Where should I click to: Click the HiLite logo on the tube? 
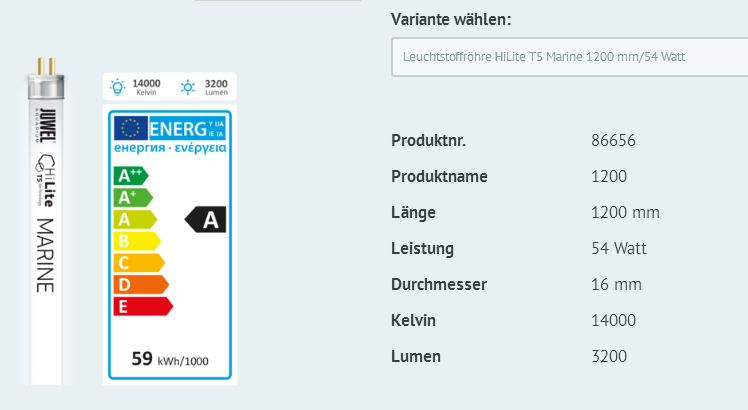tap(45, 173)
